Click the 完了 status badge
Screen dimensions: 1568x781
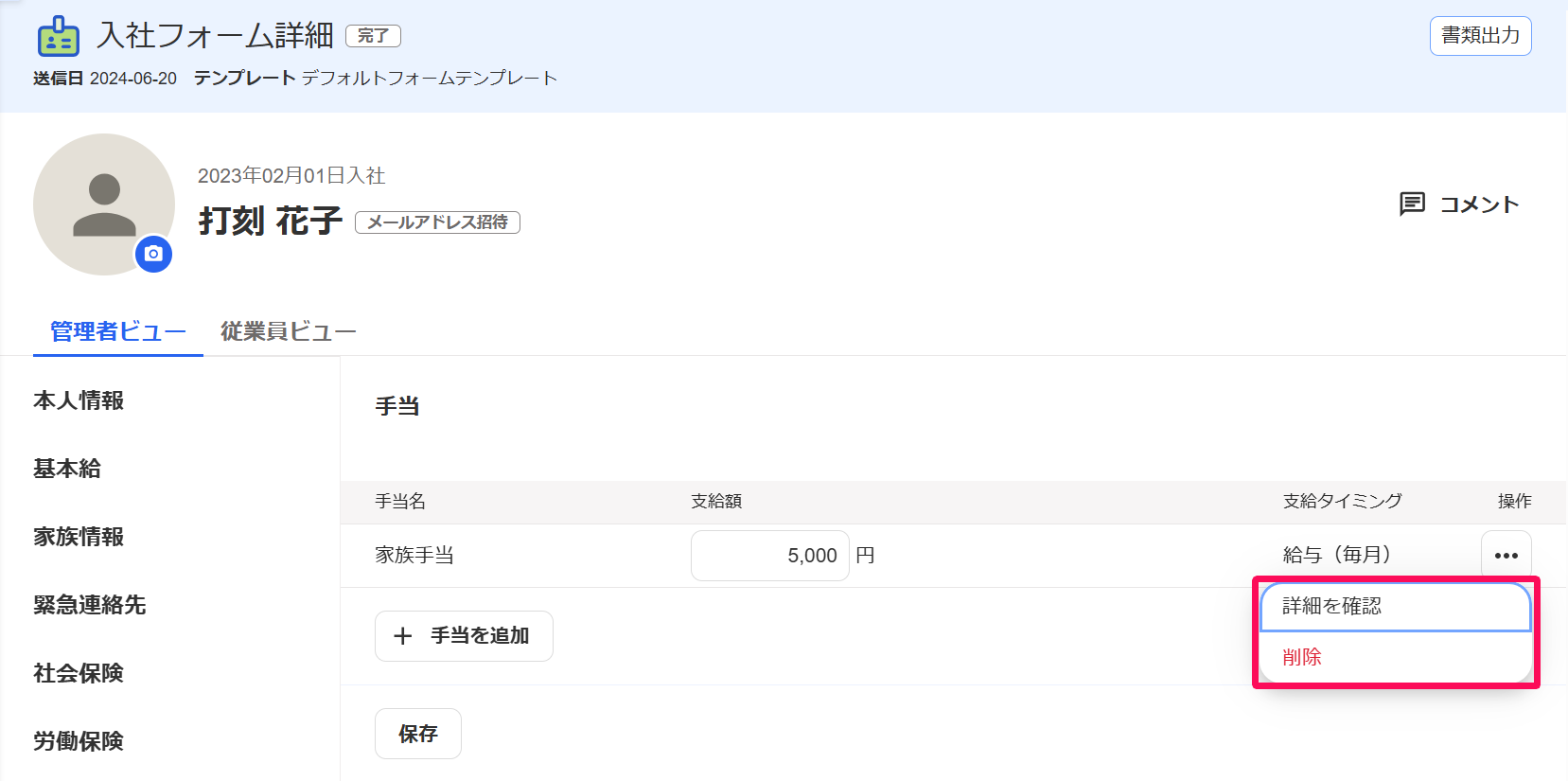(x=373, y=36)
